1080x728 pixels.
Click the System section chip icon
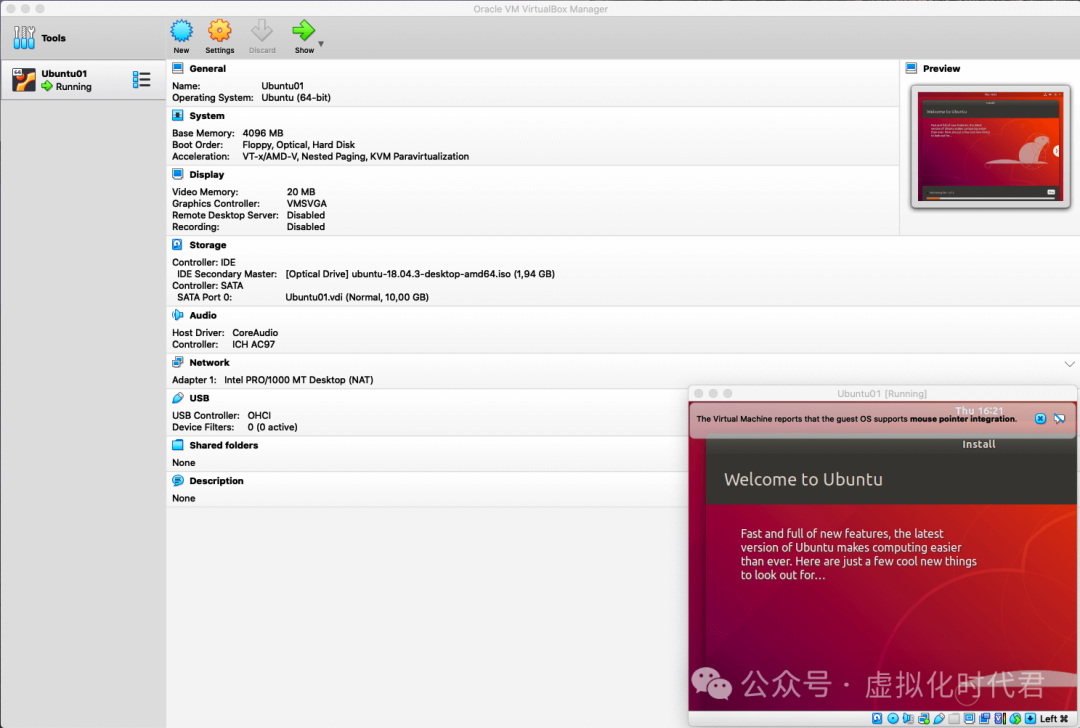[178, 116]
